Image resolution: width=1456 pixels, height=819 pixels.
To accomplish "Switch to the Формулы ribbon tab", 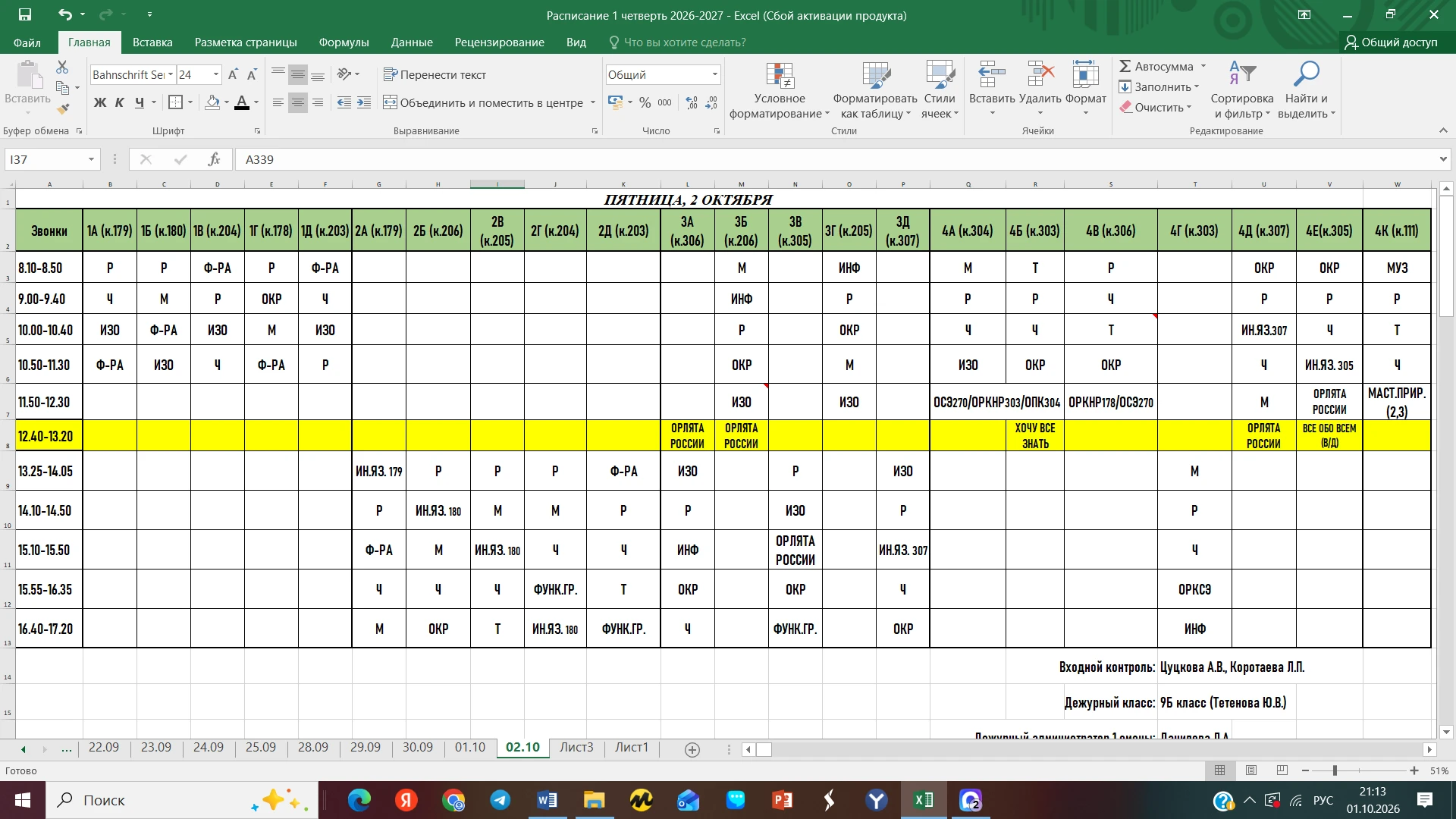I will pyautogui.click(x=344, y=42).
